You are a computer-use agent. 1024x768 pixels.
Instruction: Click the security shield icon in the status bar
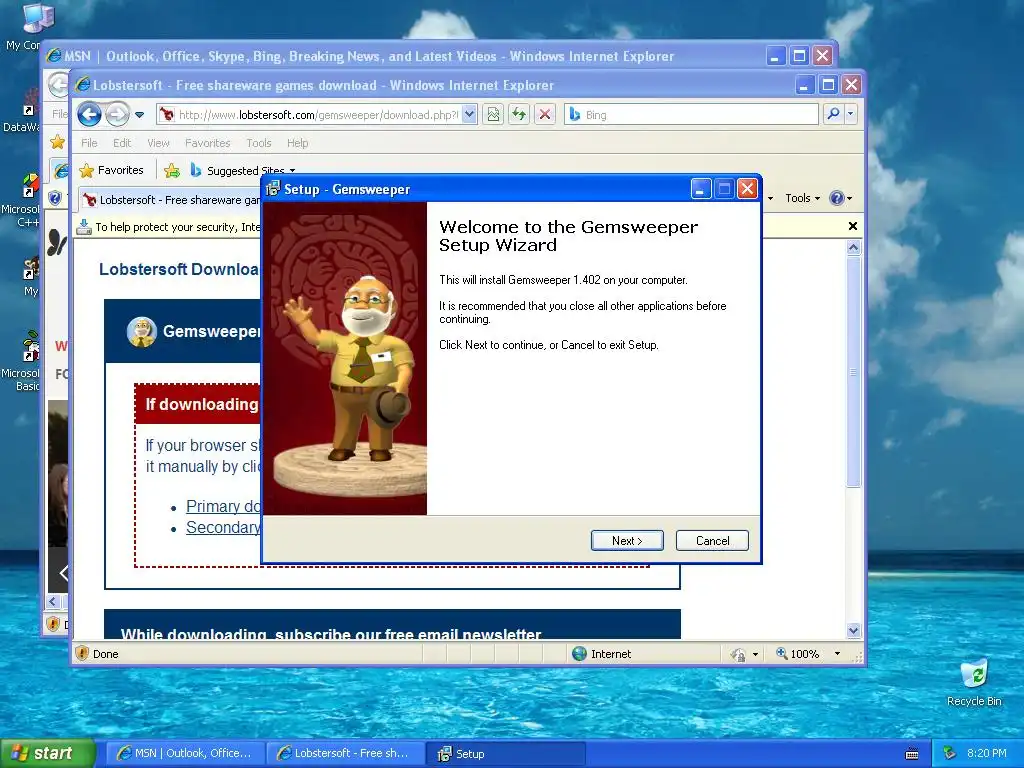[82, 653]
